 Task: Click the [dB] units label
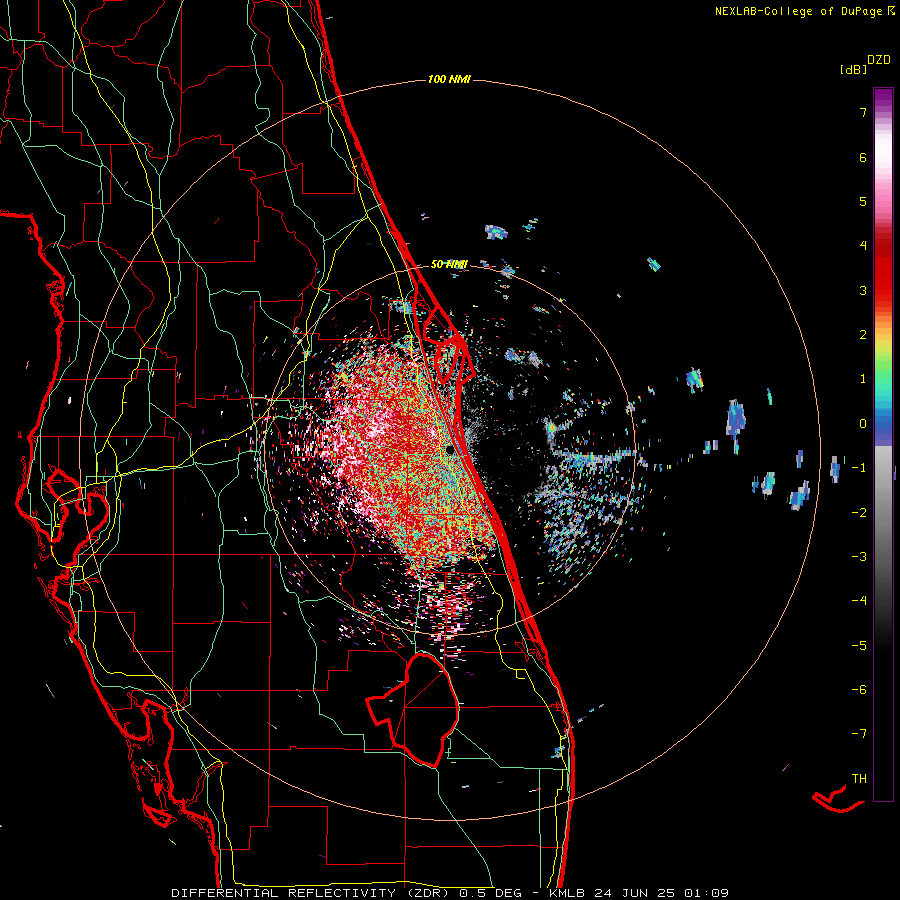coord(853,69)
